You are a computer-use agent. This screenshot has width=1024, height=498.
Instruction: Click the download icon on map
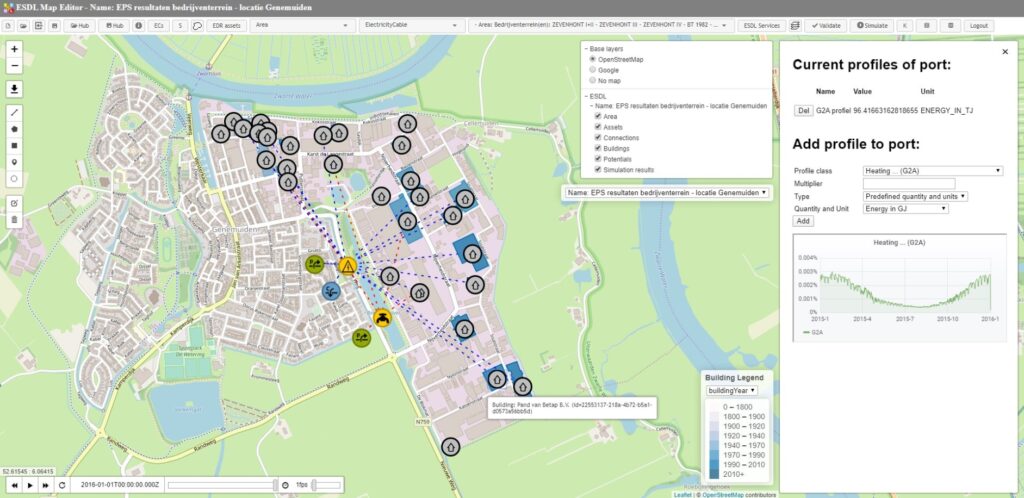14,88
